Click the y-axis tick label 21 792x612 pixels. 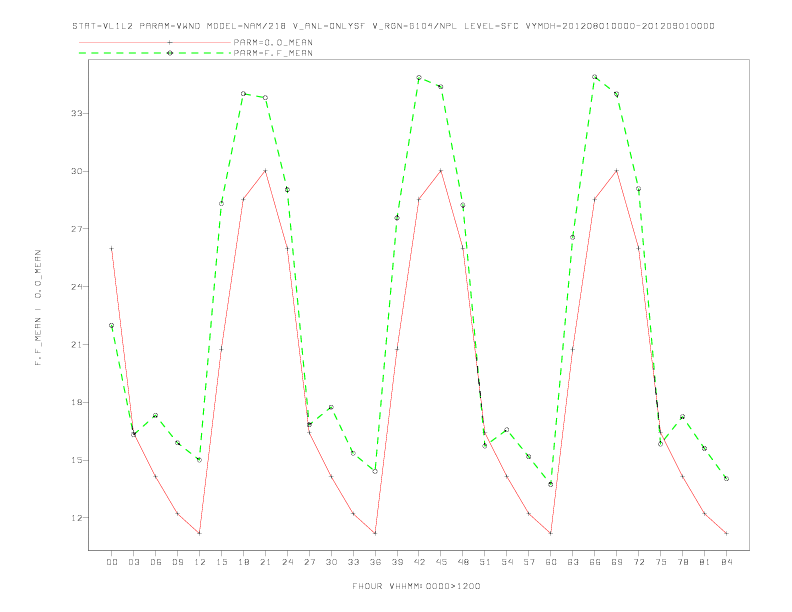[77, 344]
